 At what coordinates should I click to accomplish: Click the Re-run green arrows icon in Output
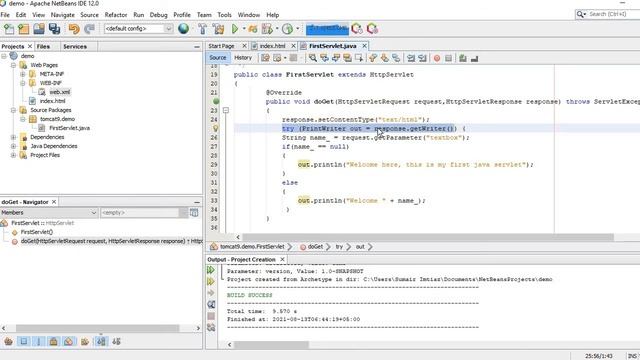211,270
